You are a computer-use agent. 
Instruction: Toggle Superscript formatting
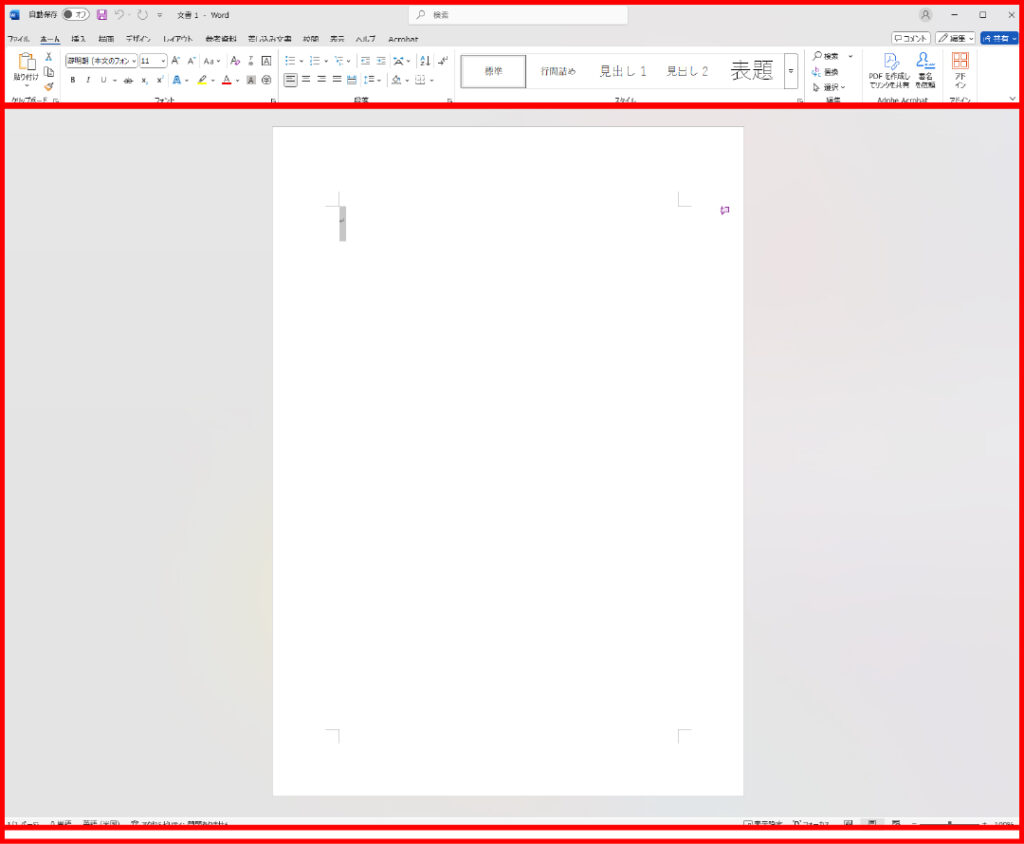(x=160, y=80)
